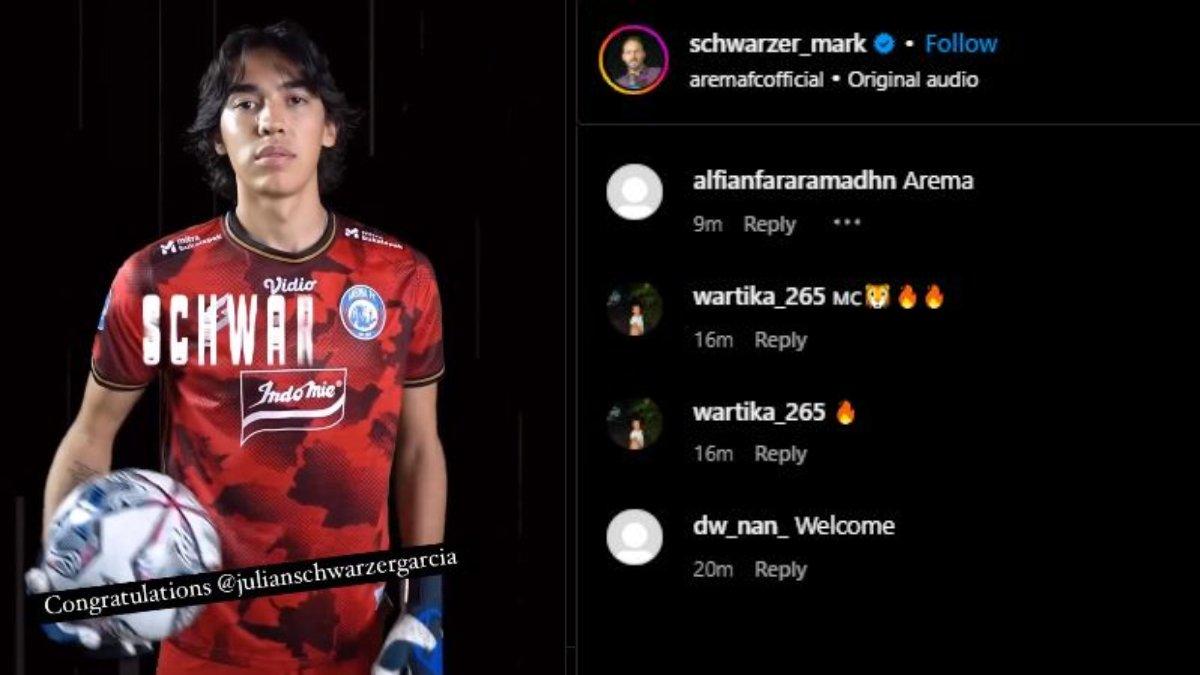Open the alfianfararamadhn username in comments
The width and height of the screenshot is (1200, 675).
point(795,181)
